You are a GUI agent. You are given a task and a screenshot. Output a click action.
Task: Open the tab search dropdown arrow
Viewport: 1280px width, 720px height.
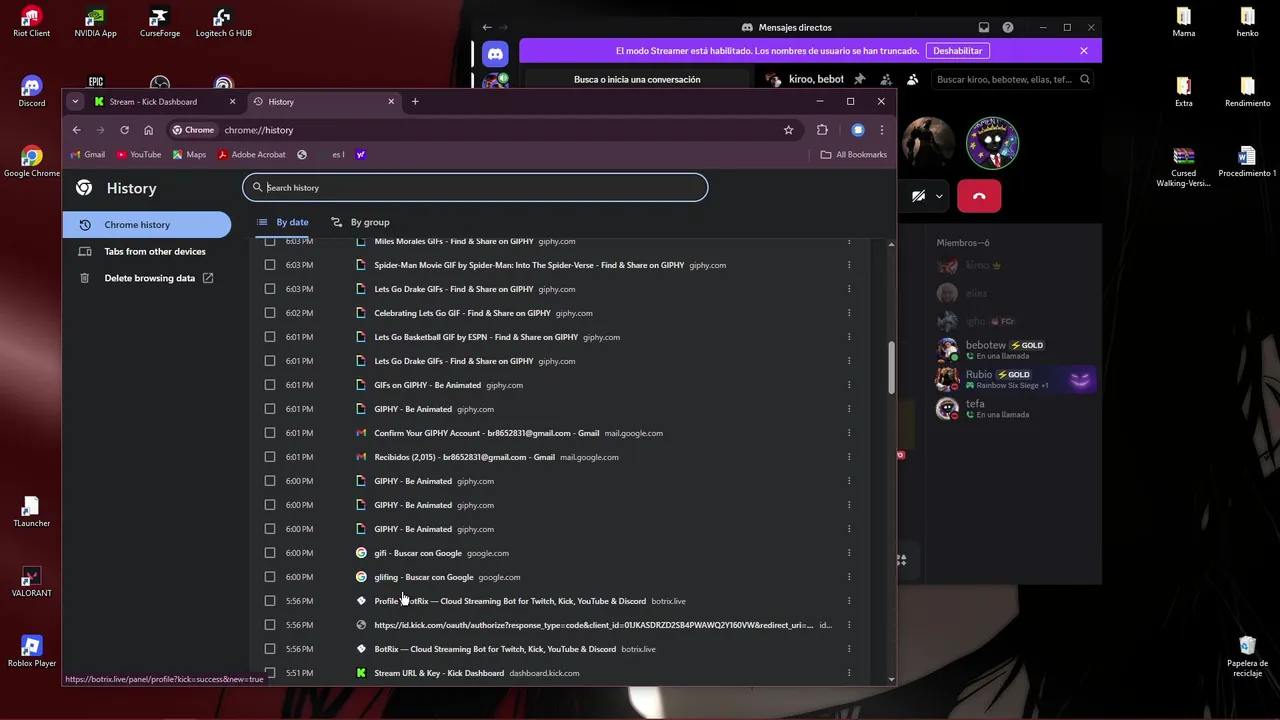75,101
